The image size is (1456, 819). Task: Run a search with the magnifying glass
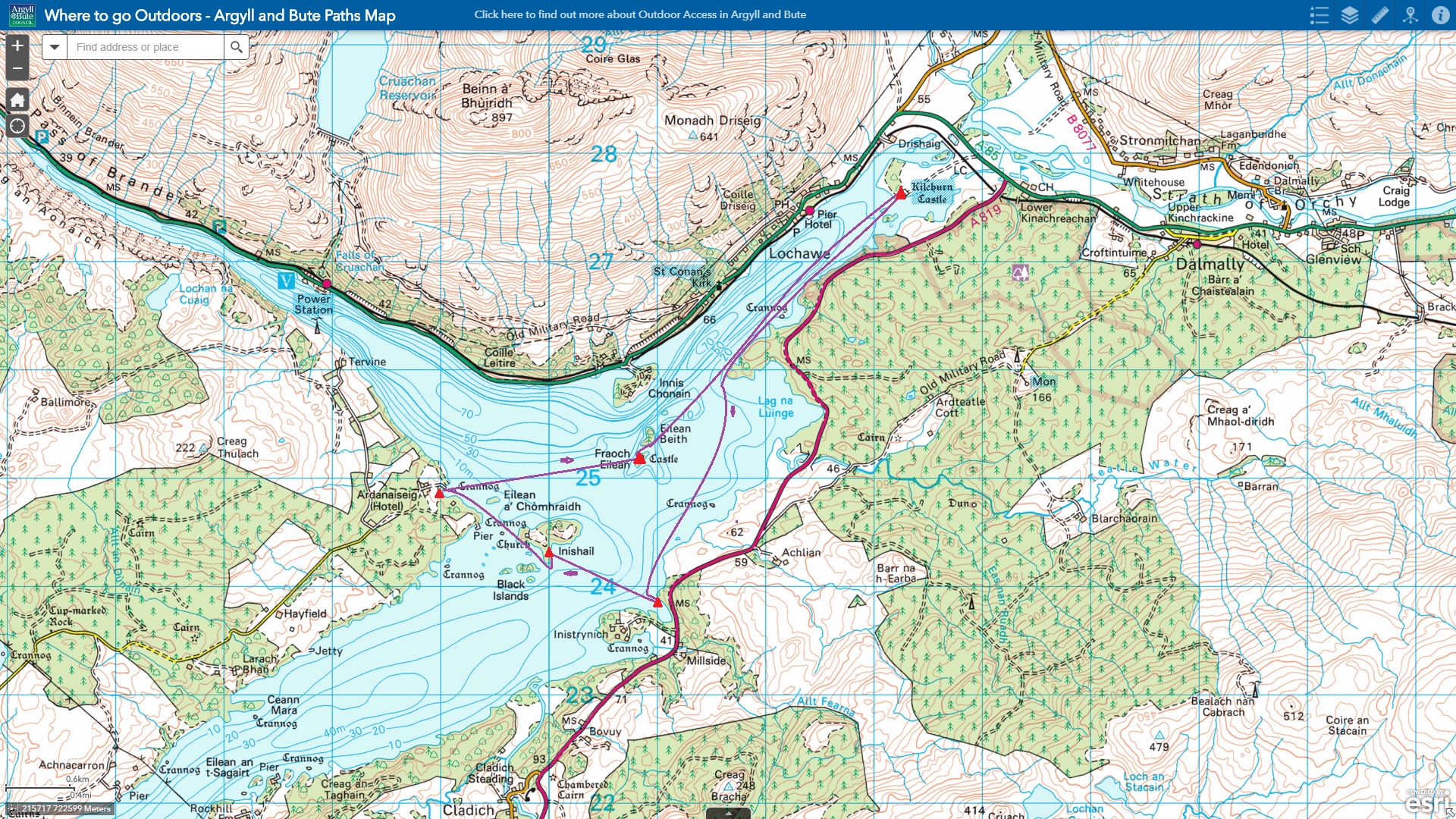pyautogui.click(x=236, y=47)
